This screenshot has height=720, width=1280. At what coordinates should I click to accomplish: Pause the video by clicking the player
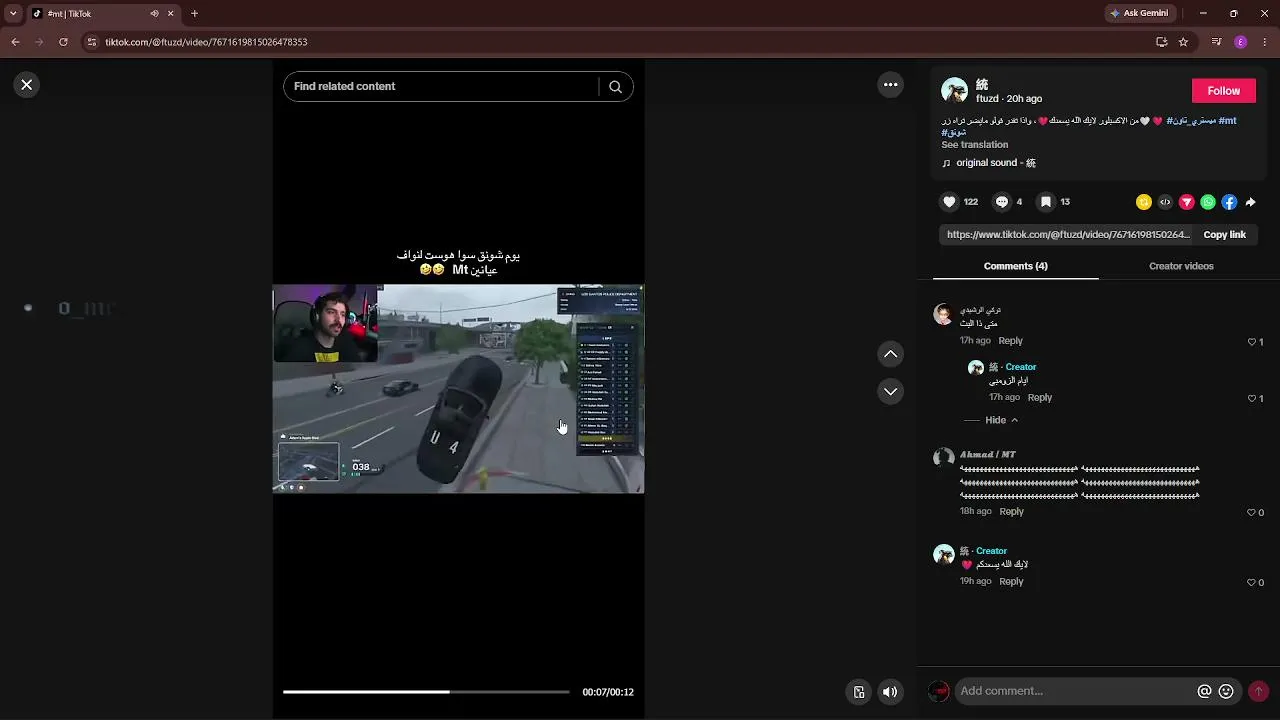(458, 389)
